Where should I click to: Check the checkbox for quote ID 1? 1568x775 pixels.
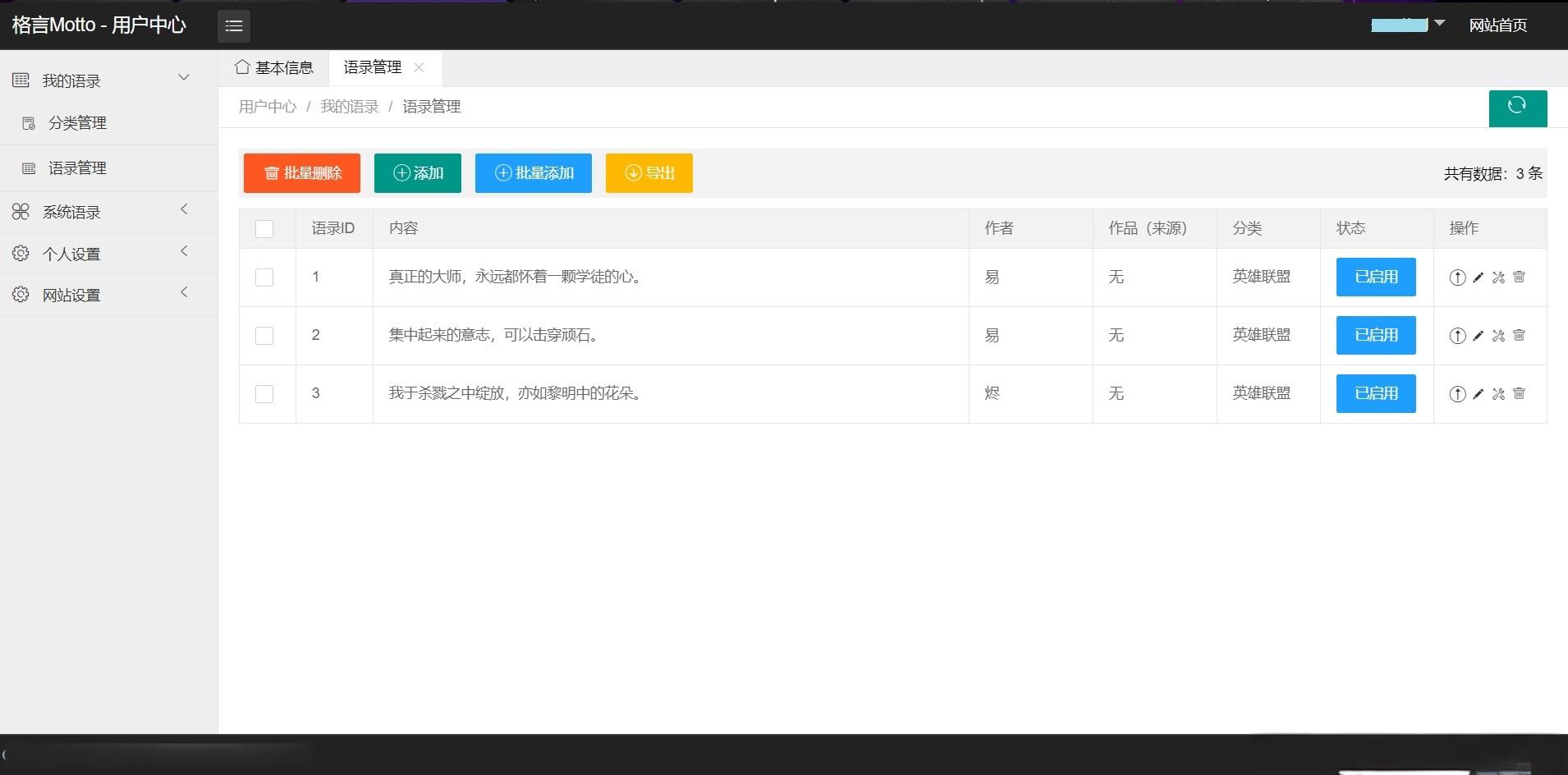click(264, 277)
